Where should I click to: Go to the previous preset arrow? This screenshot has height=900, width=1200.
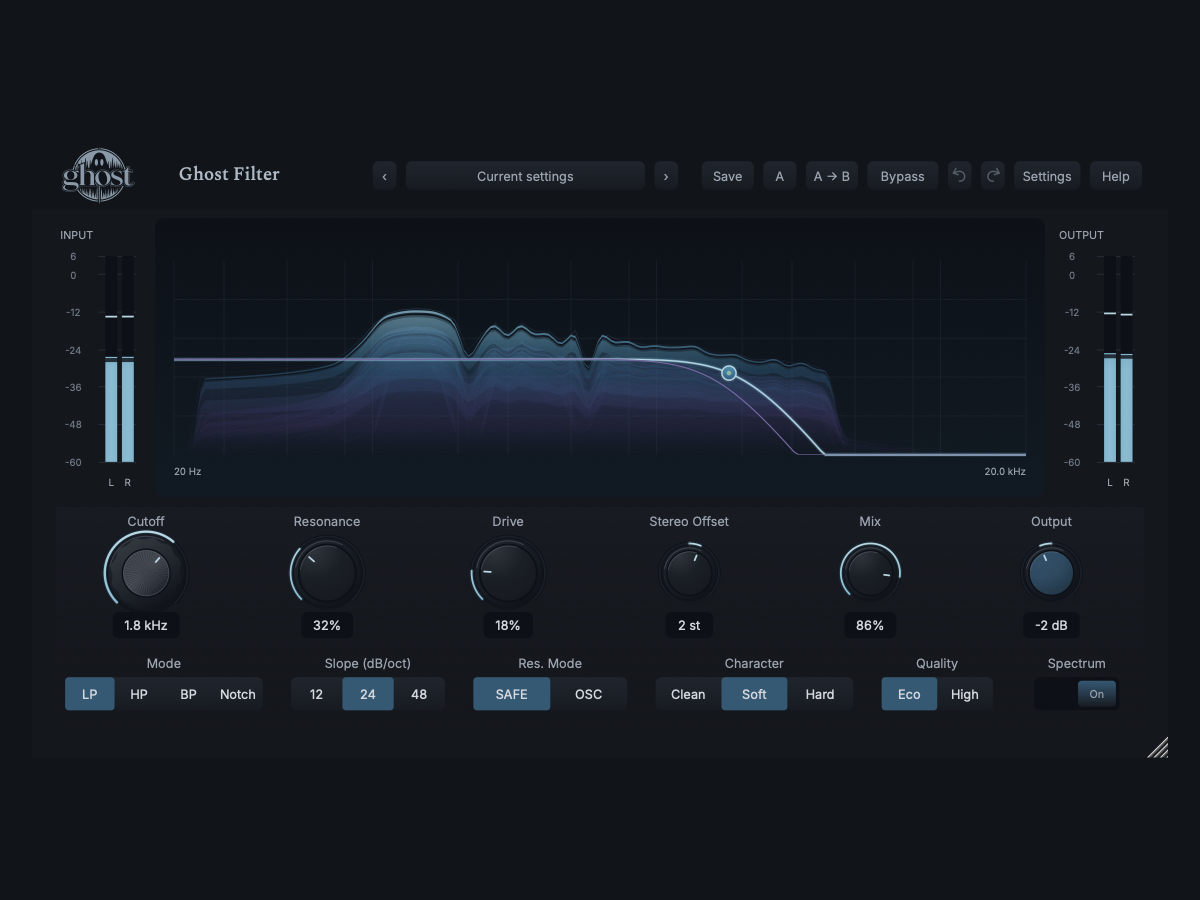tap(385, 176)
